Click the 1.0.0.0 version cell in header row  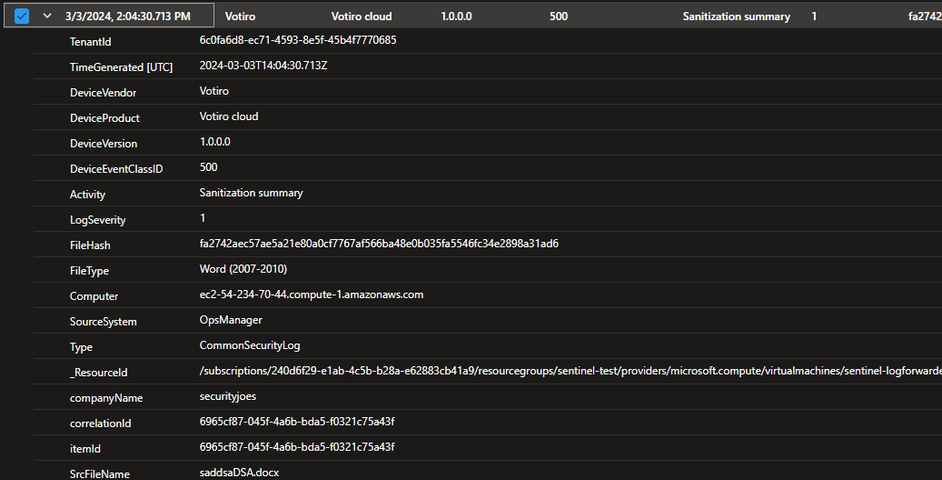tap(457, 17)
